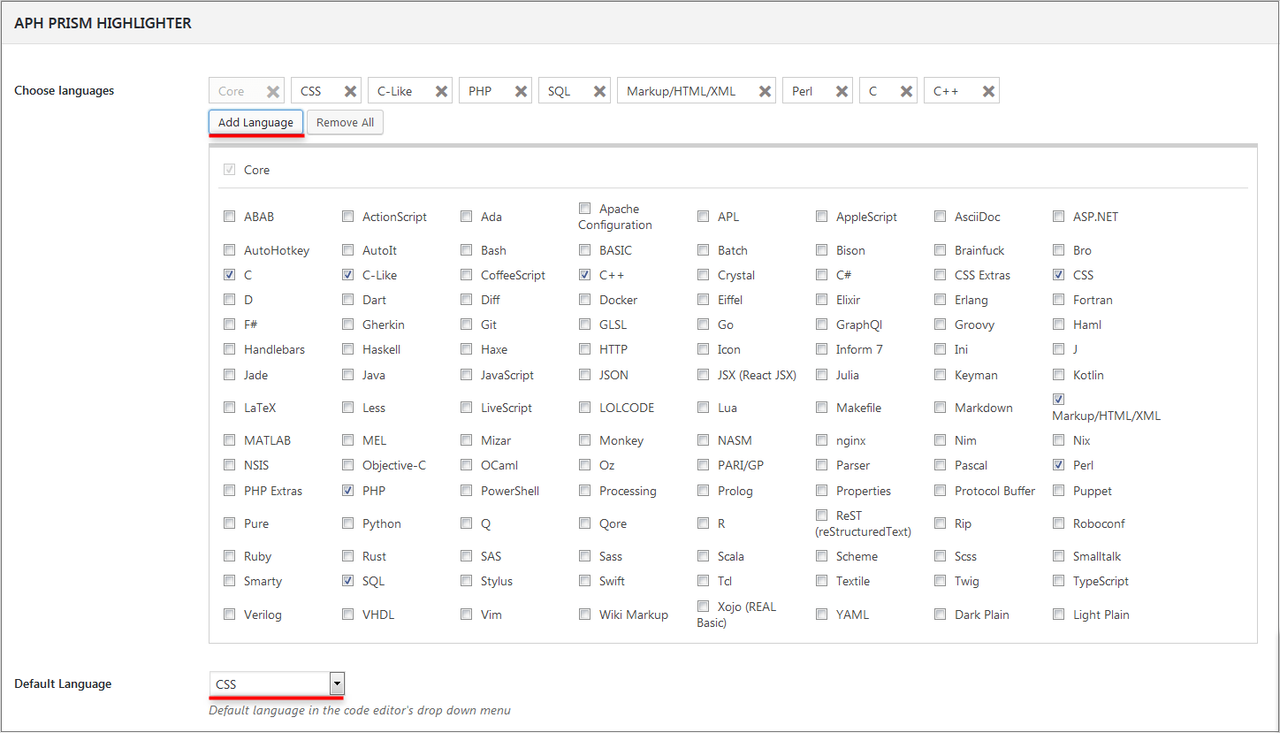
Task: Remove the SQL tag via X icon
Action: pyautogui.click(x=599, y=91)
